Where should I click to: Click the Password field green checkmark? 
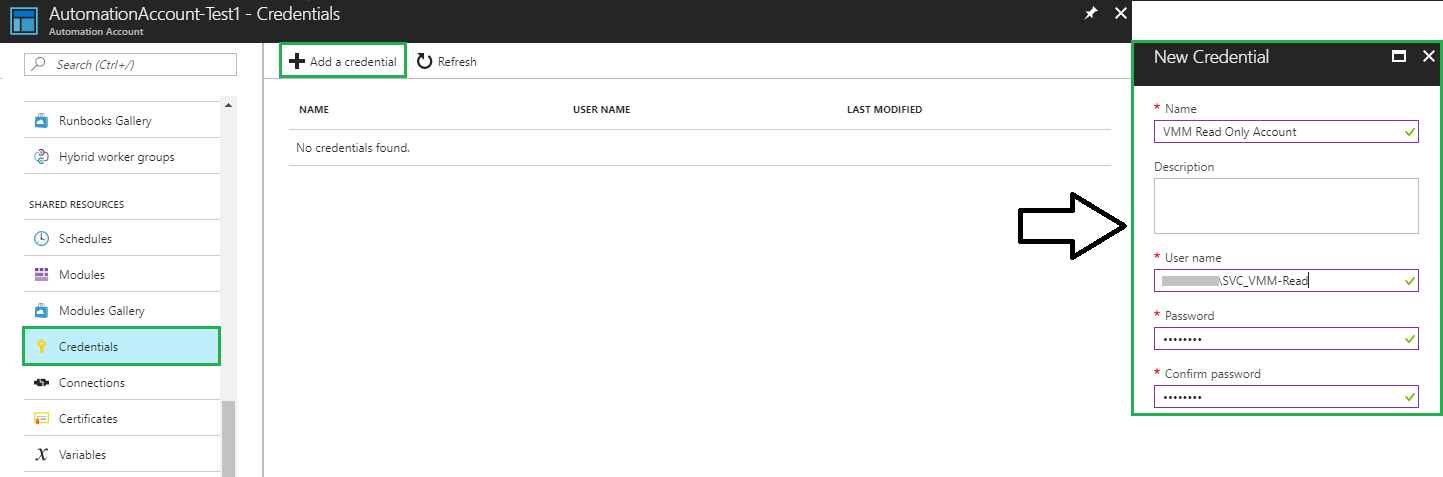(1409, 338)
